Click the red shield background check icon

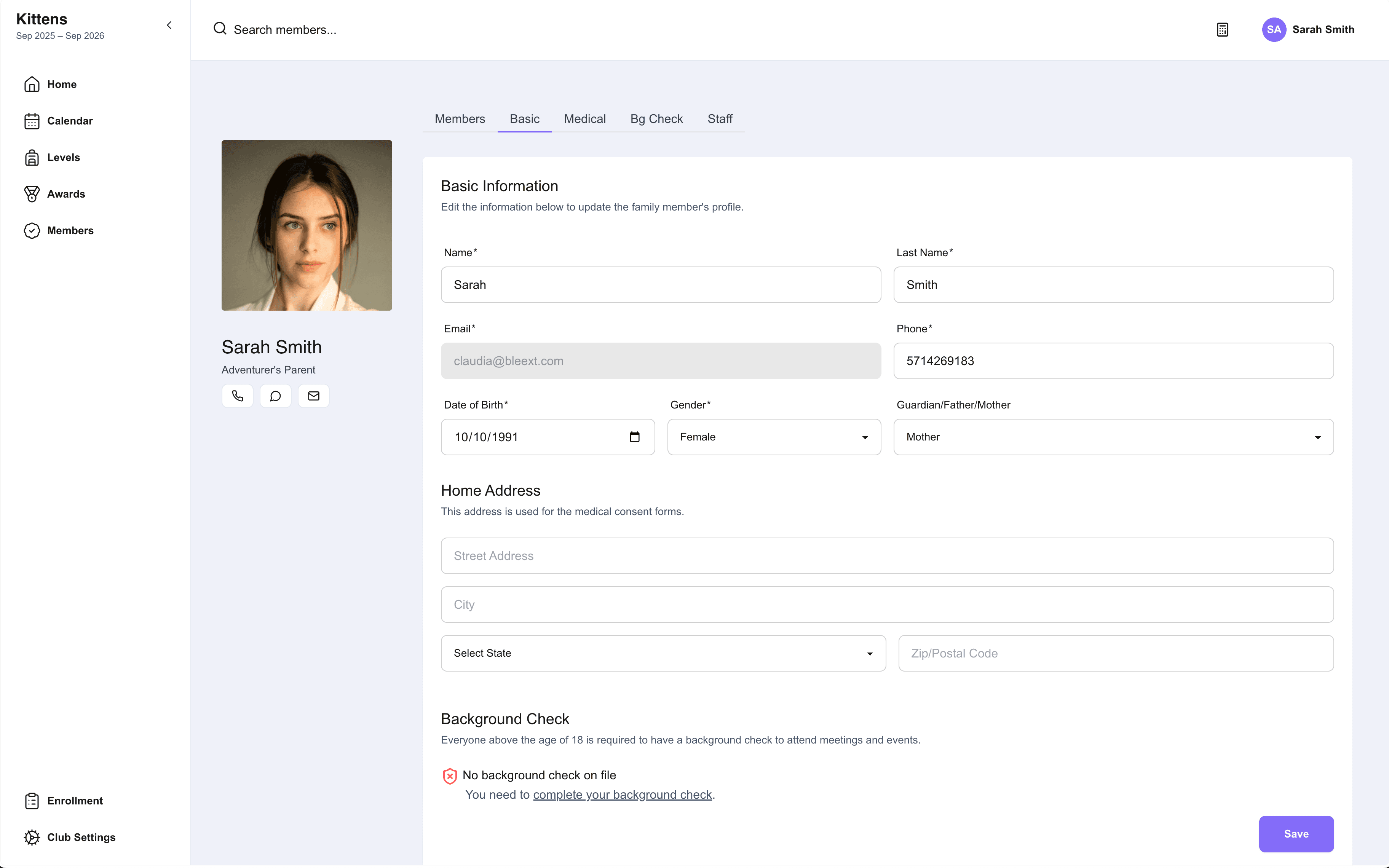click(x=450, y=776)
